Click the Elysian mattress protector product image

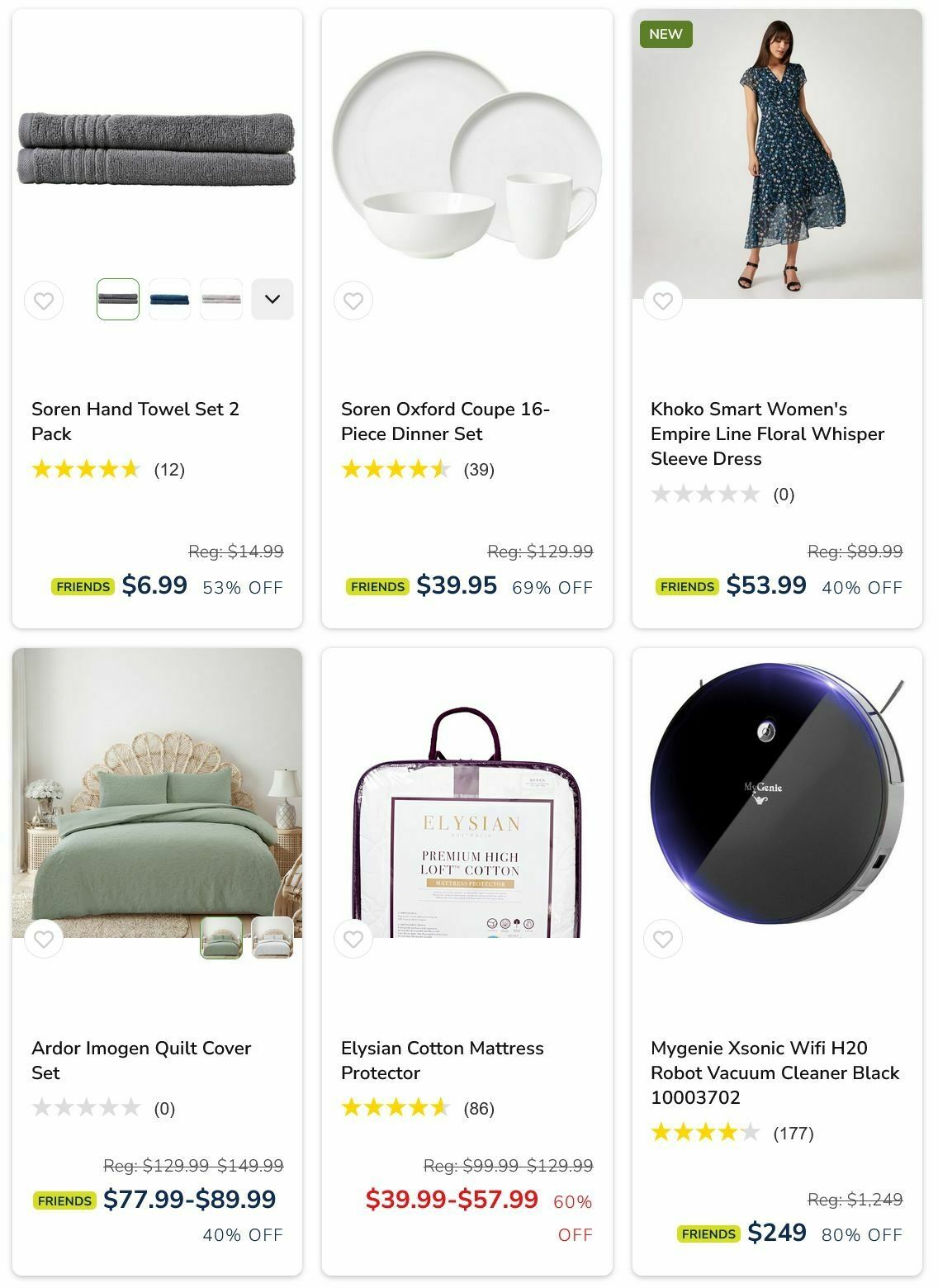coord(467,817)
